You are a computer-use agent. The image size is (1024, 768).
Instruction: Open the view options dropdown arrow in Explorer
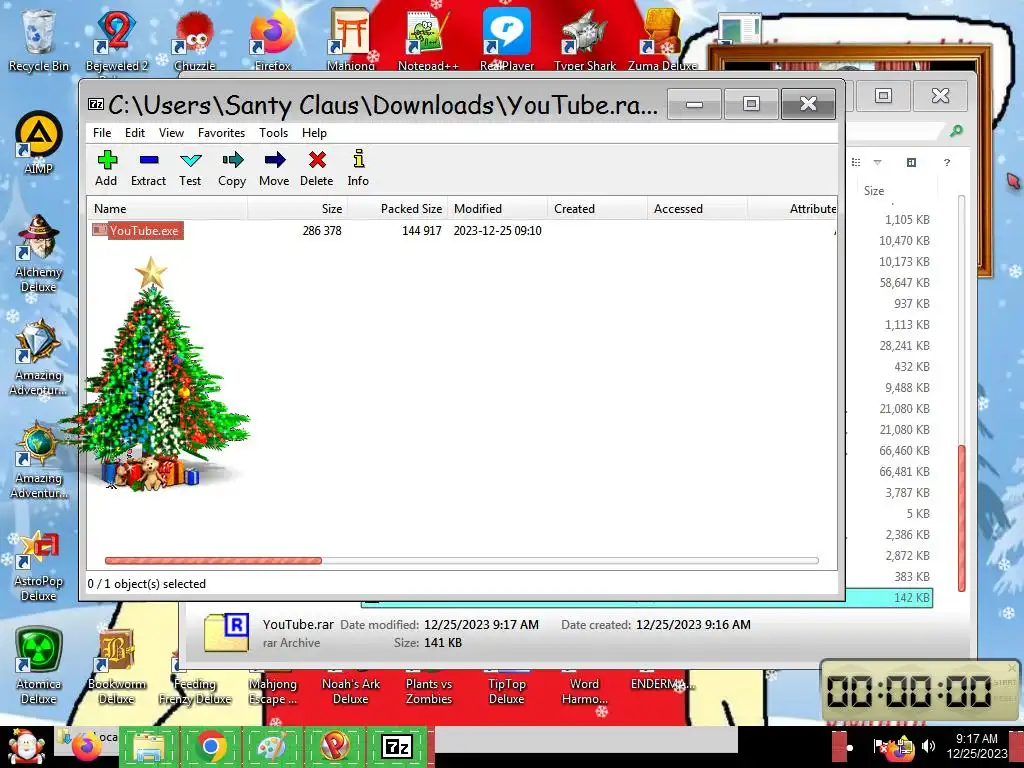pyautogui.click(x=878, y=162)
